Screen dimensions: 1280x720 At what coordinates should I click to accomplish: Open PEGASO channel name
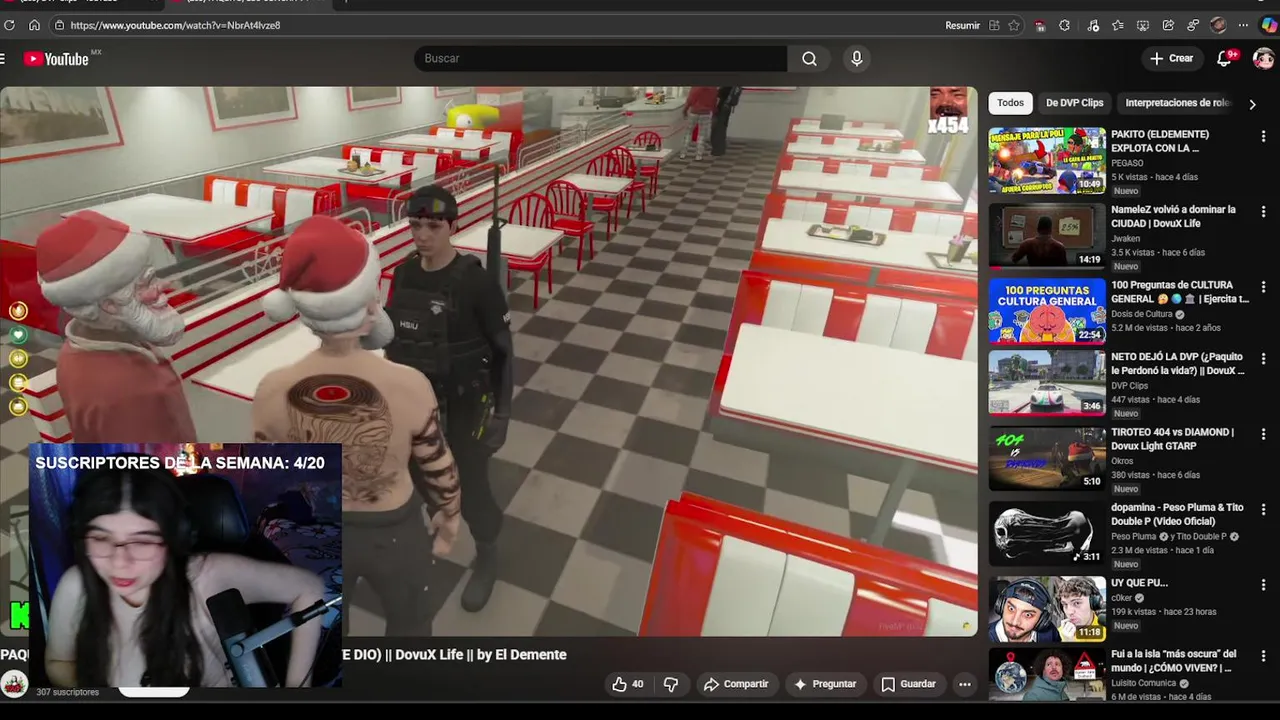click(1127, 163)
